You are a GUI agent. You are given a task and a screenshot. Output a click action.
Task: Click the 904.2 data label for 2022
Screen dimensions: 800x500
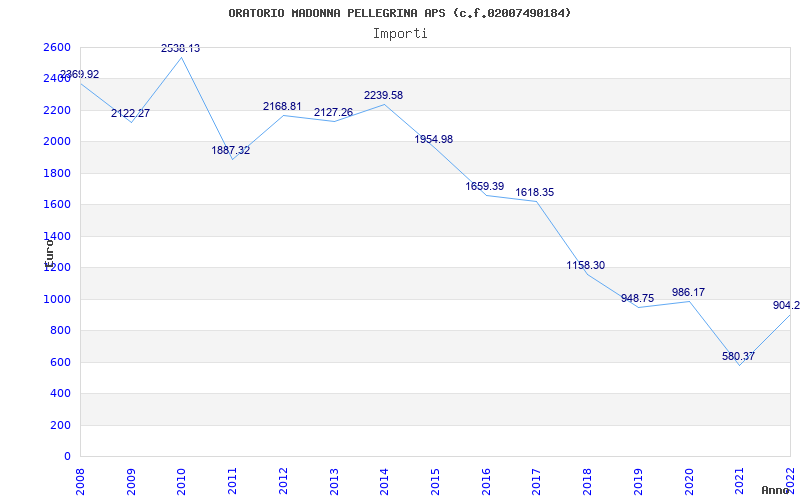click(x=786, y=306)
